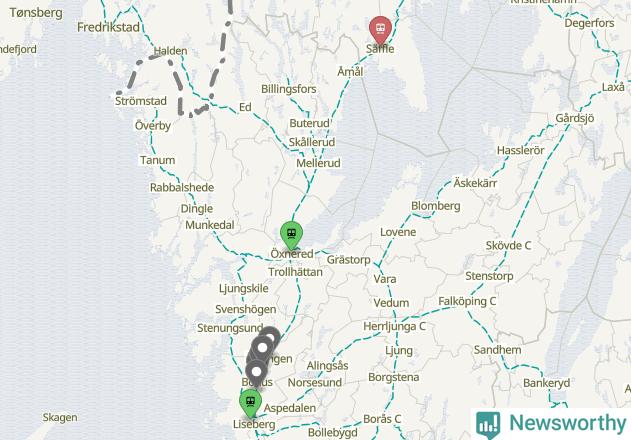Click the green train marker at Liseberg

pos(250,402)
